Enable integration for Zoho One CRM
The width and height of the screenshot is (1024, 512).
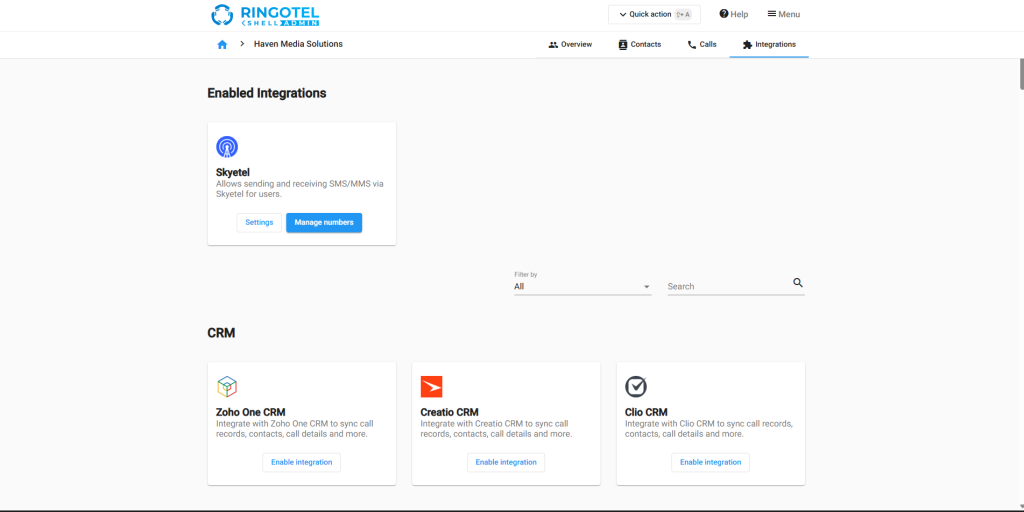[x=301, y=462]
